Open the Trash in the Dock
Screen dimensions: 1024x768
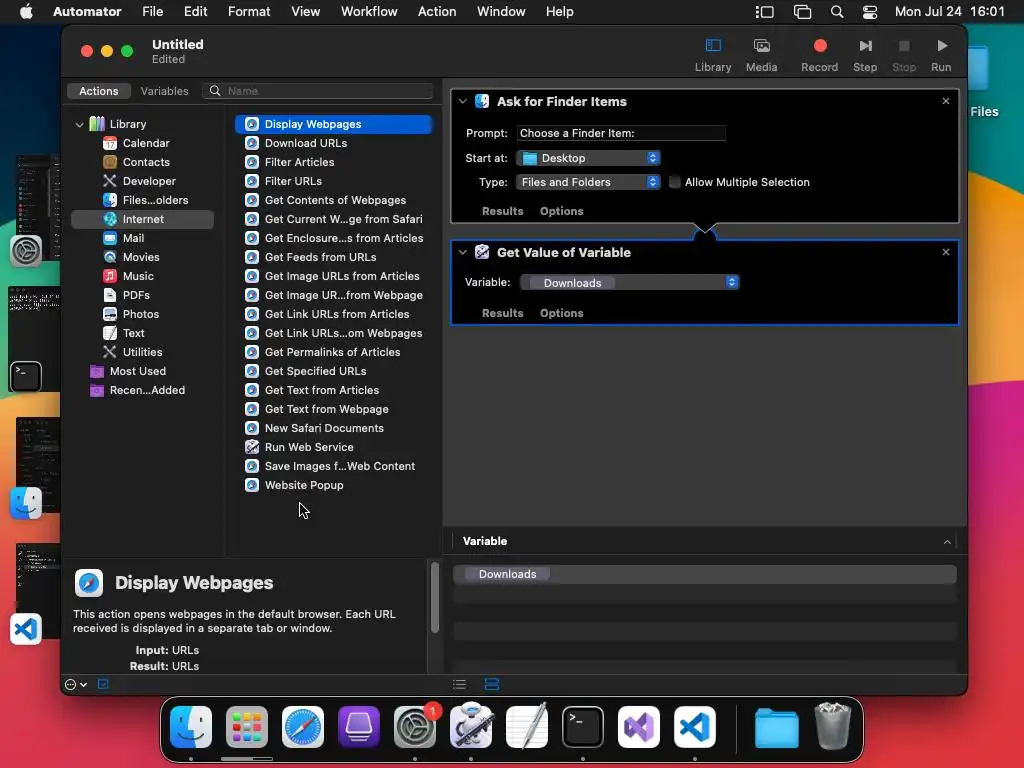(833, 726)
